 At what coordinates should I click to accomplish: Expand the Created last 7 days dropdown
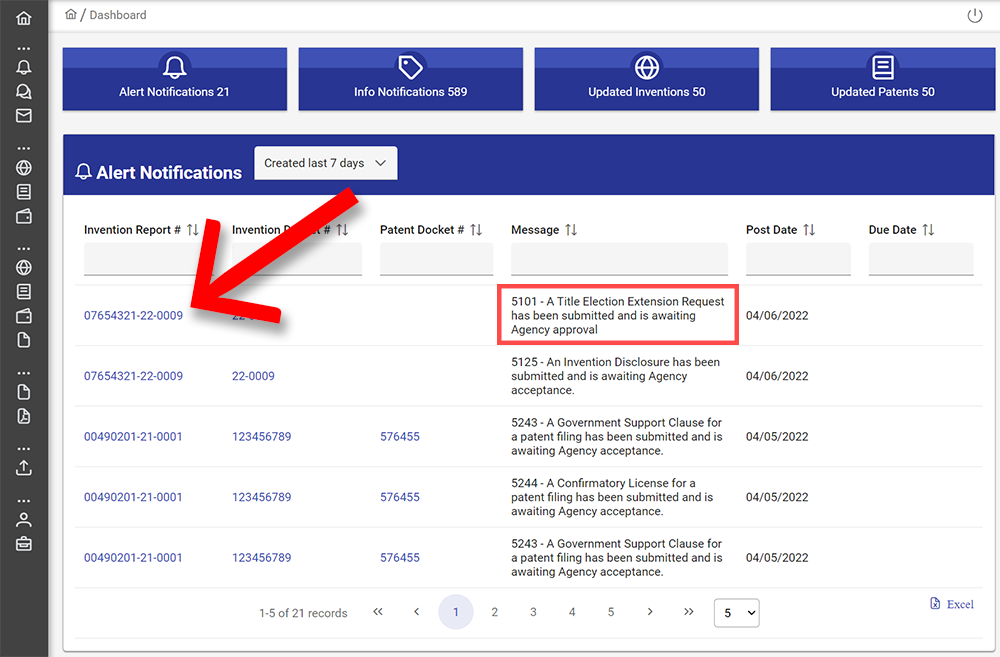(x=326, y=163)
